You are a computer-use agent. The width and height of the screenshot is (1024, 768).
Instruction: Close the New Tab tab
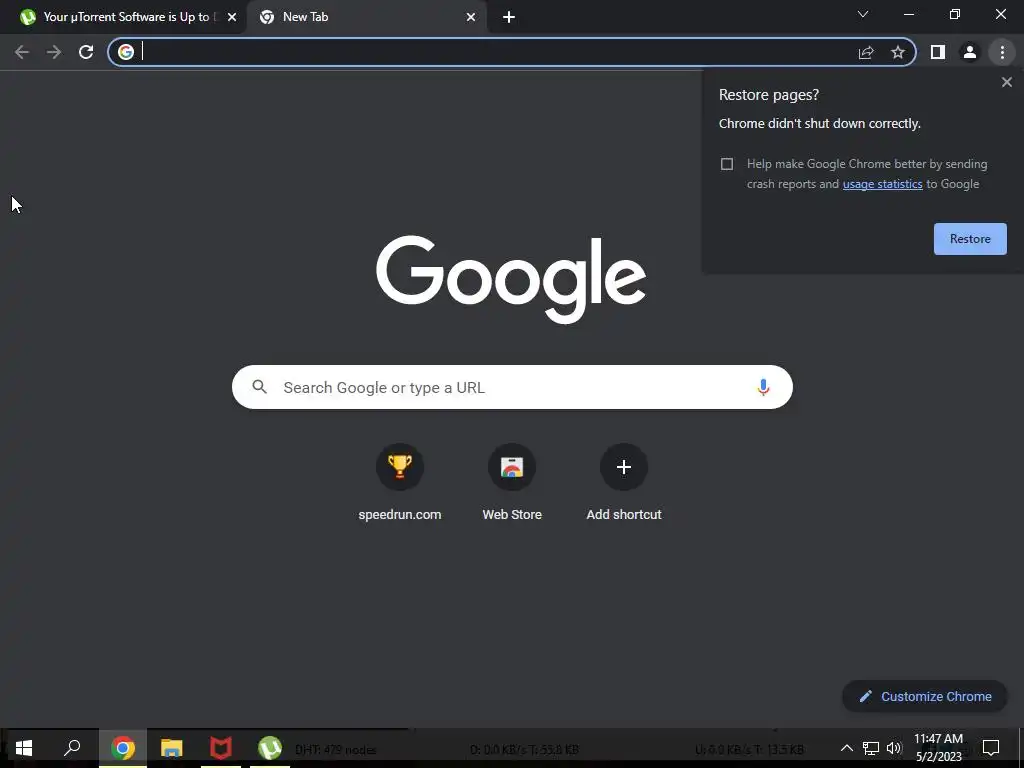[x=471, y=18]
